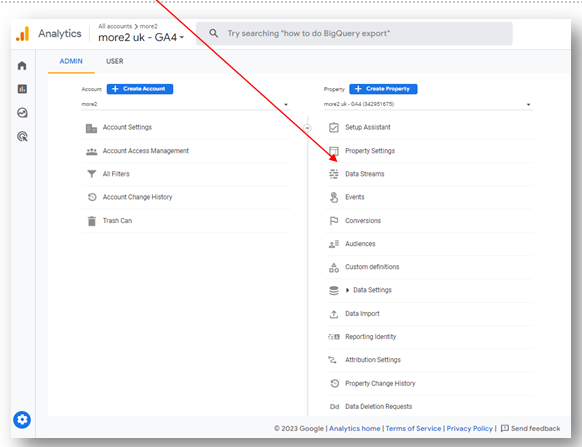The width and height of the screenshot is (582, 447).
Task: Open the Explore sidebar icon
Action: pyautogui.click(x=22, y=113)
